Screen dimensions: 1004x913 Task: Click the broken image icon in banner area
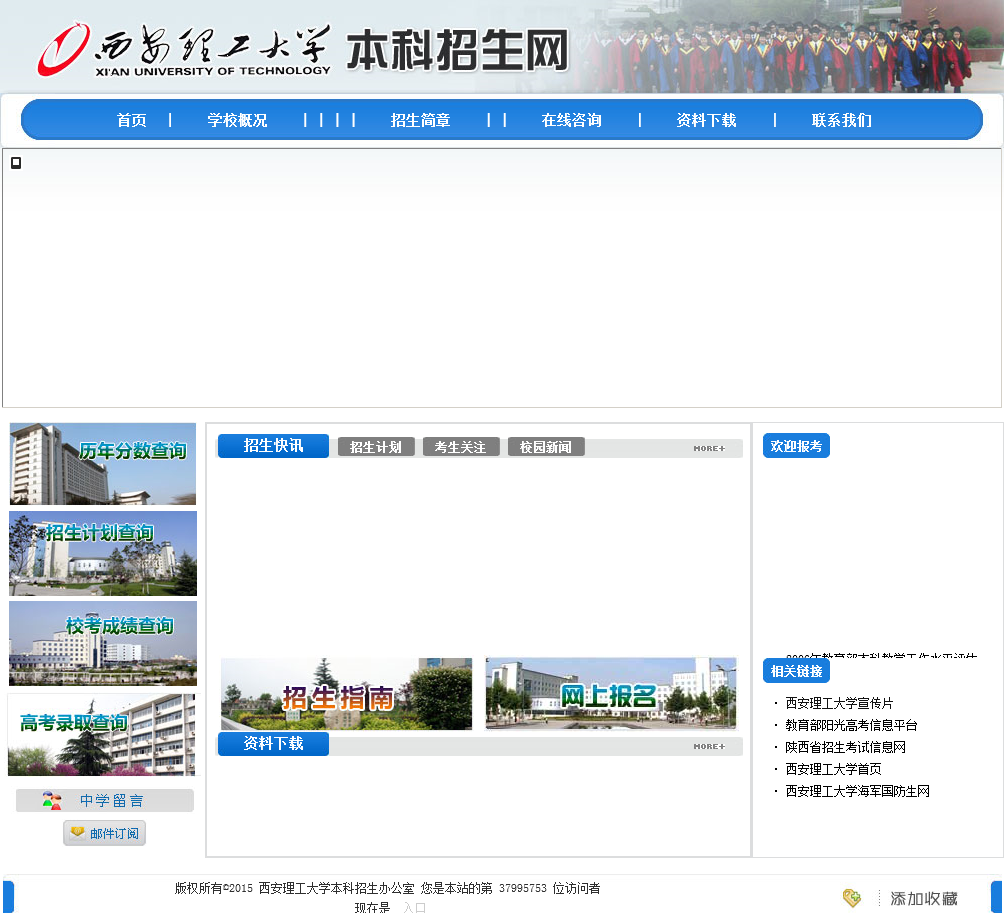(x=16, y=163)
